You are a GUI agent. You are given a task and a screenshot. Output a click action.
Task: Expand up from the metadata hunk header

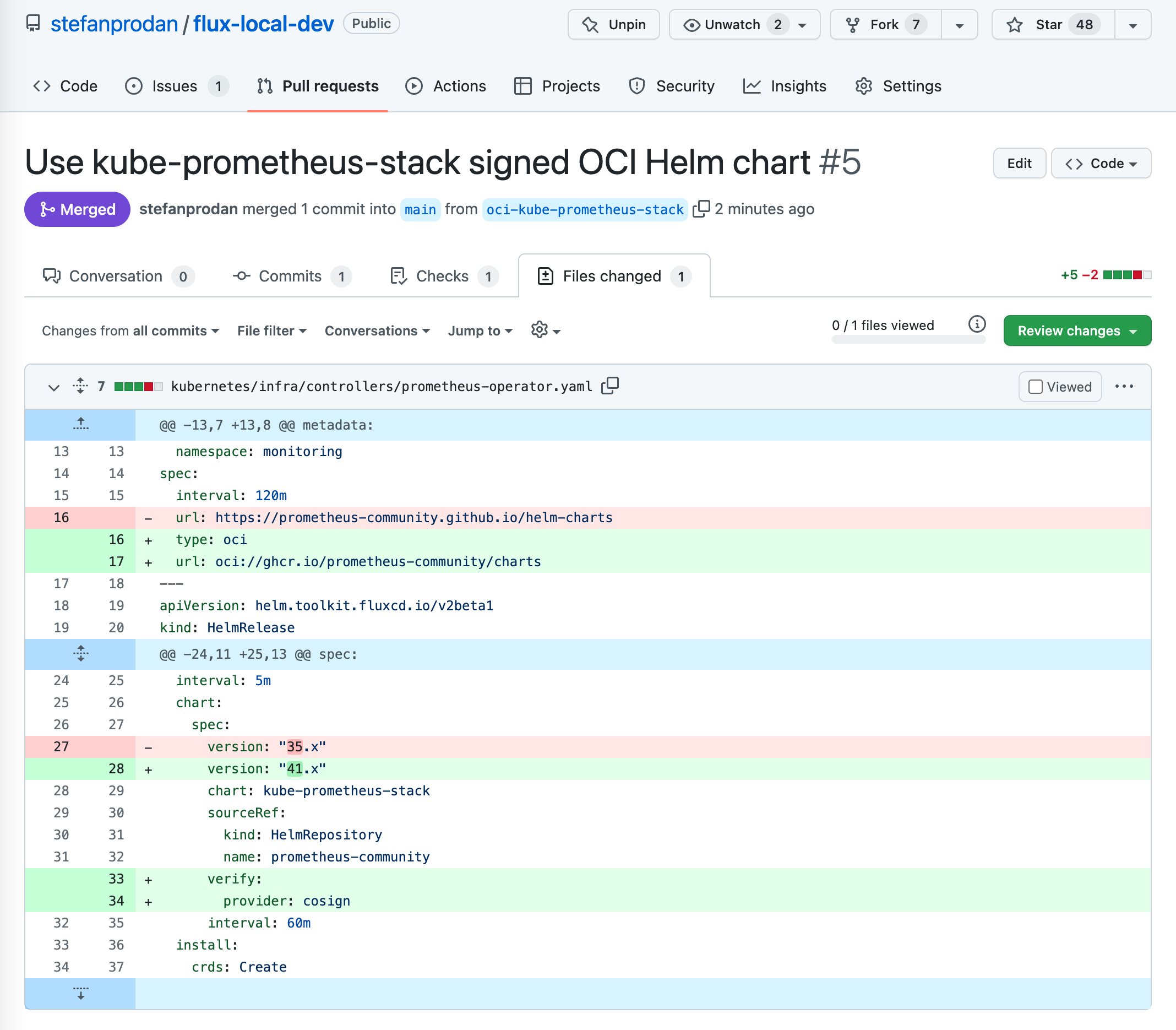click(x=80, y=425)
